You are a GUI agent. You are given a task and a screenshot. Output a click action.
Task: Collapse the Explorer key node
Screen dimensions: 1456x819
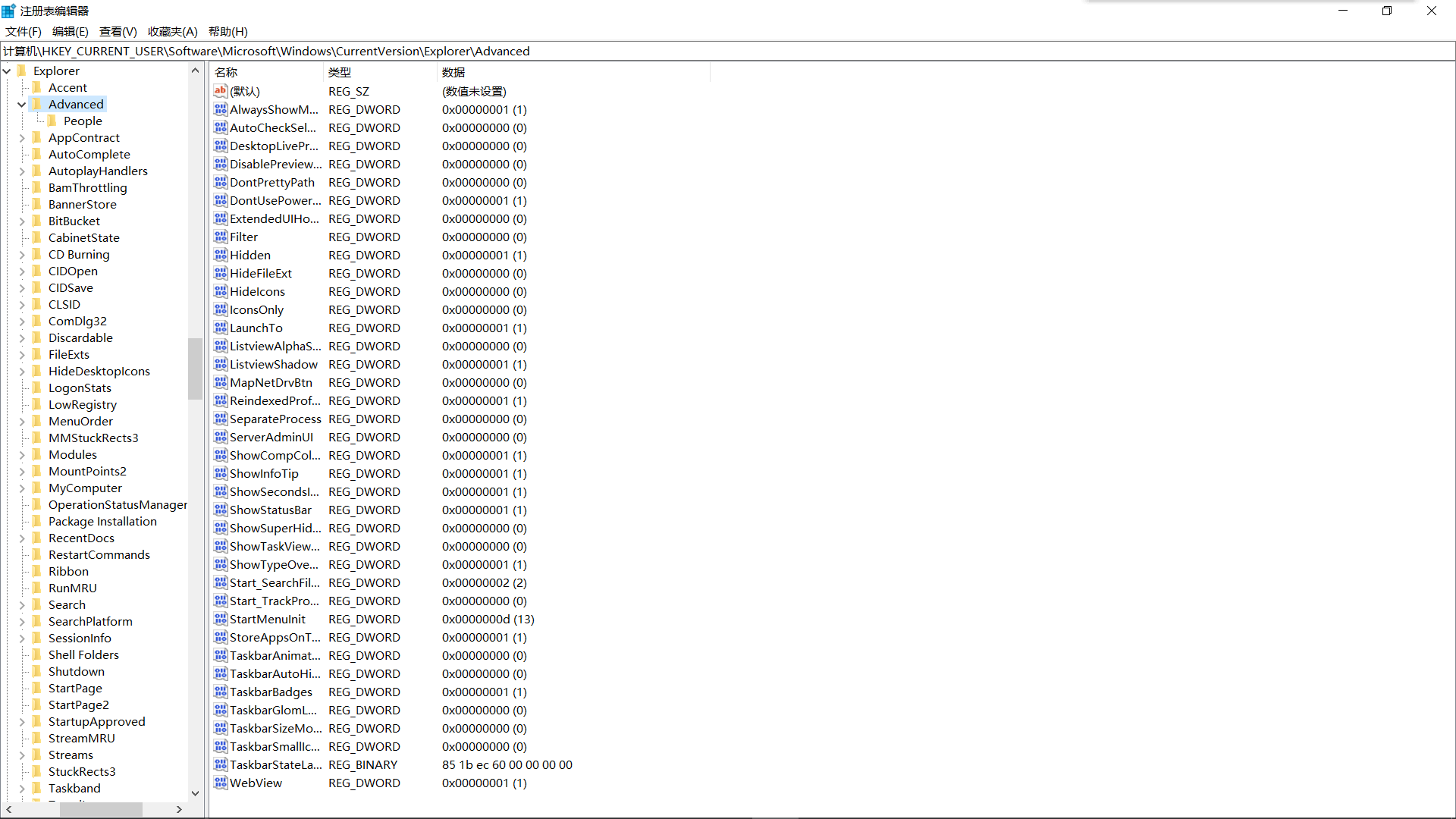7,71
